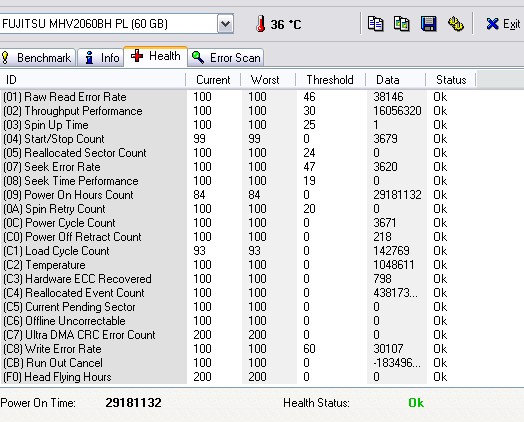
Task: Switch to the Info tab
Action: 101,58
